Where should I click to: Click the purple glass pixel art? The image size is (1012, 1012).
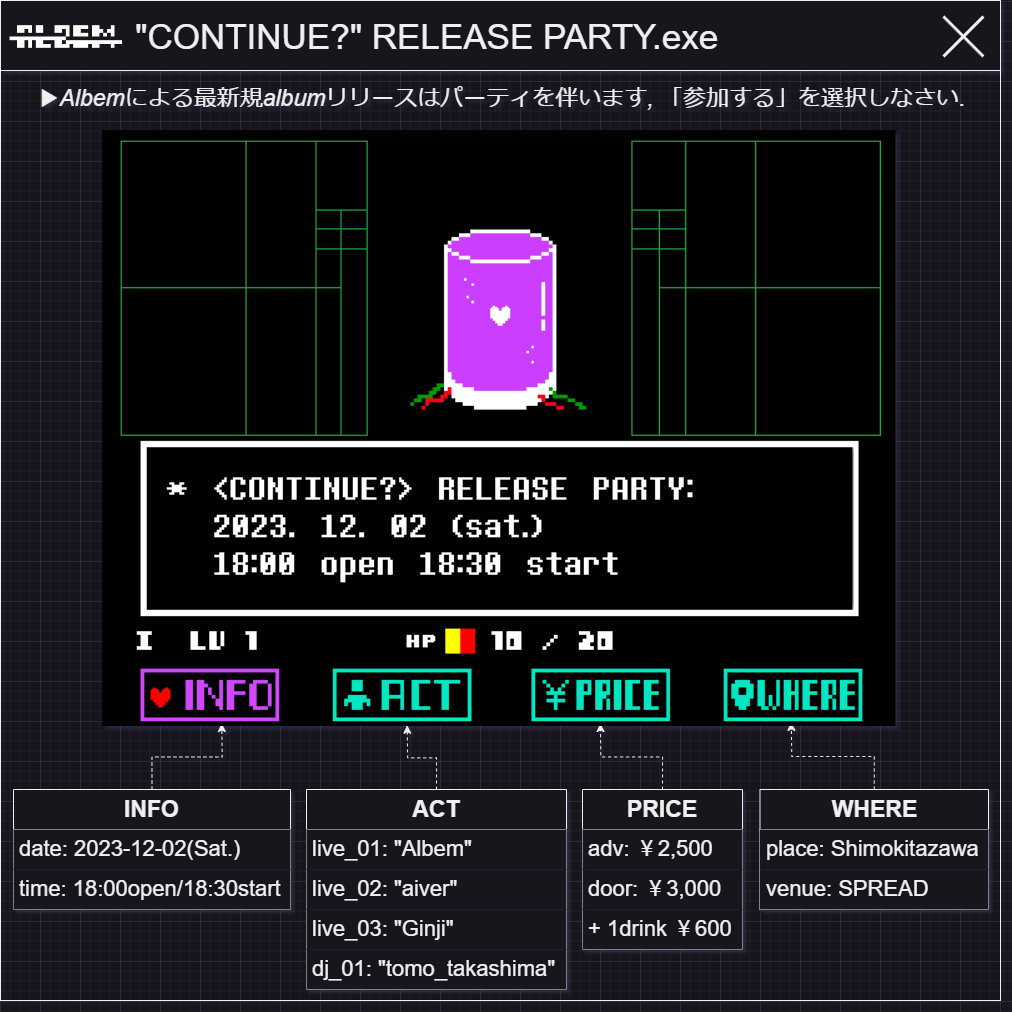499,320
